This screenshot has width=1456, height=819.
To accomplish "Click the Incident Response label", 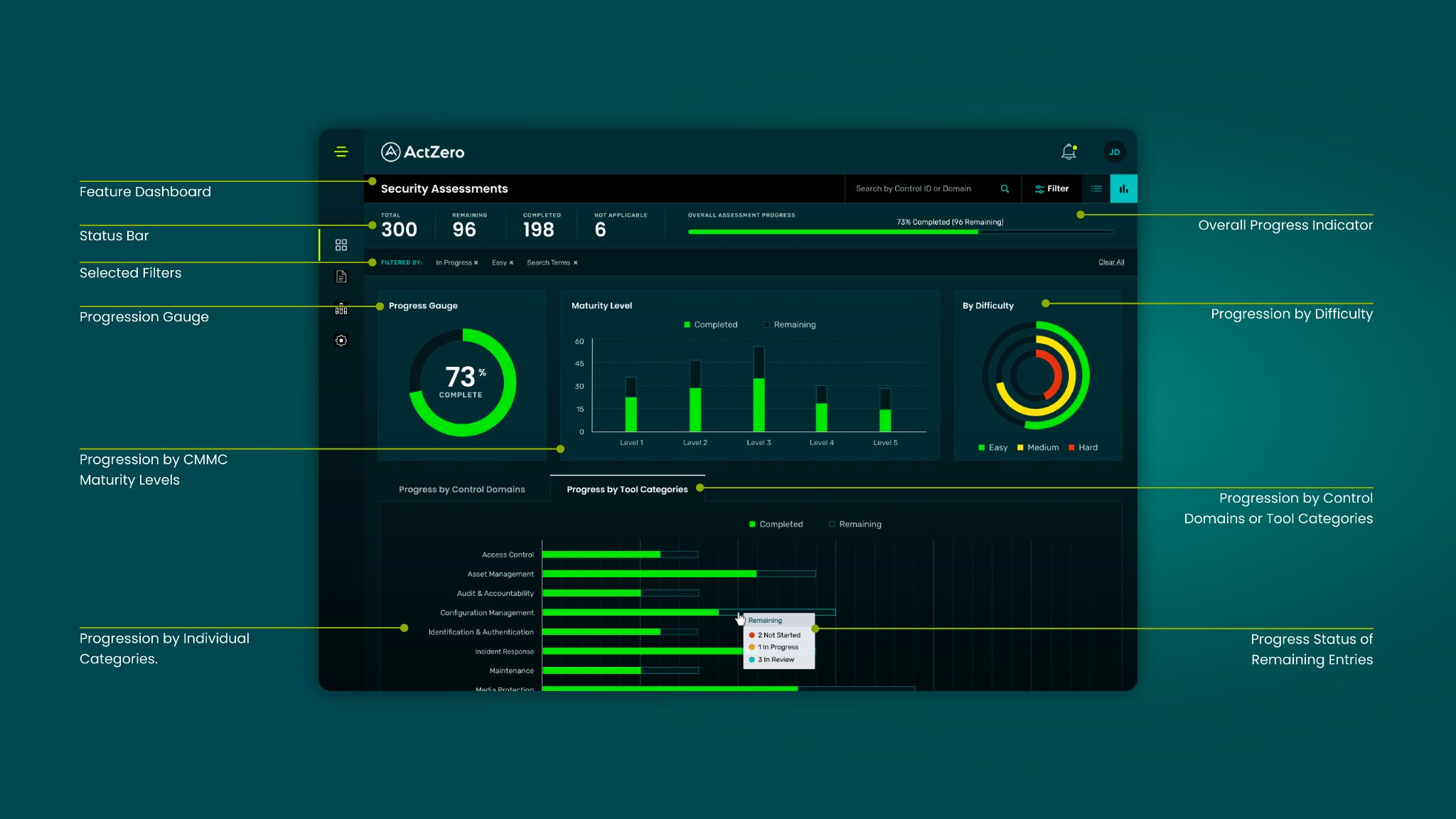I will pyautogui.click(x=504, y=651).
